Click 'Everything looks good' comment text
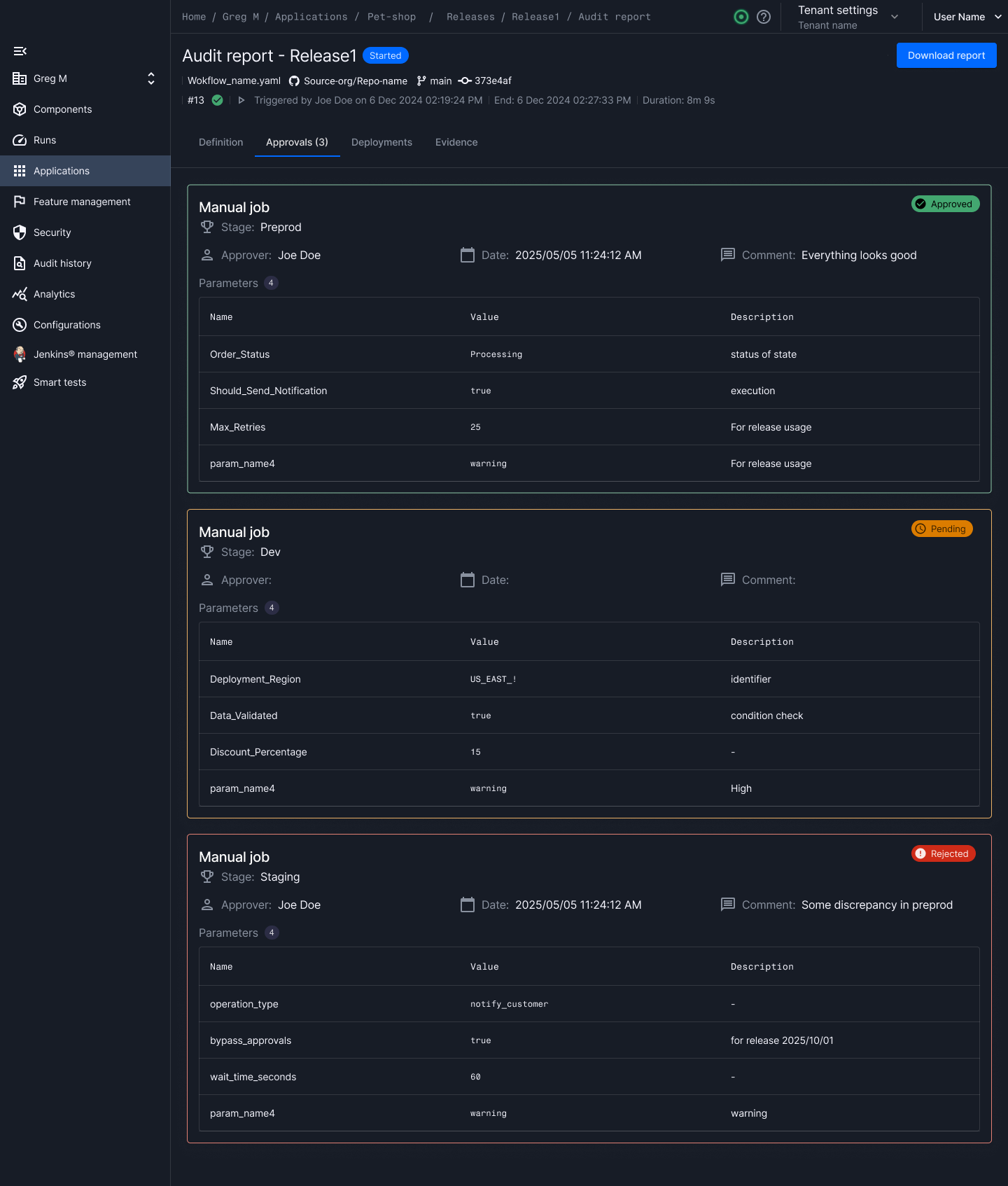This screenshot has width=1008, height=1186. click(859, 255)
